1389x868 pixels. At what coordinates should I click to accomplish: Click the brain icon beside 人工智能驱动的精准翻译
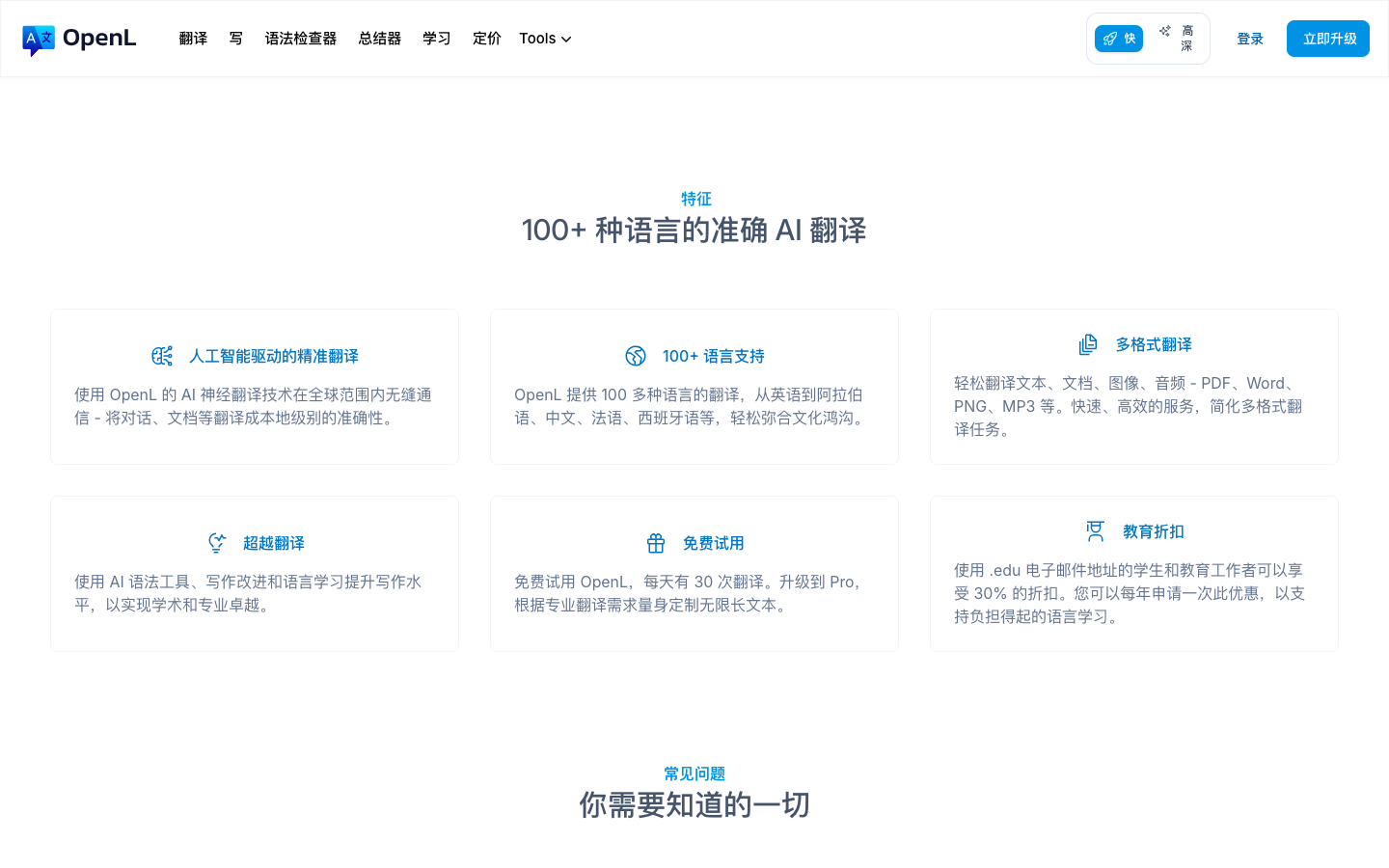point(162,356)
